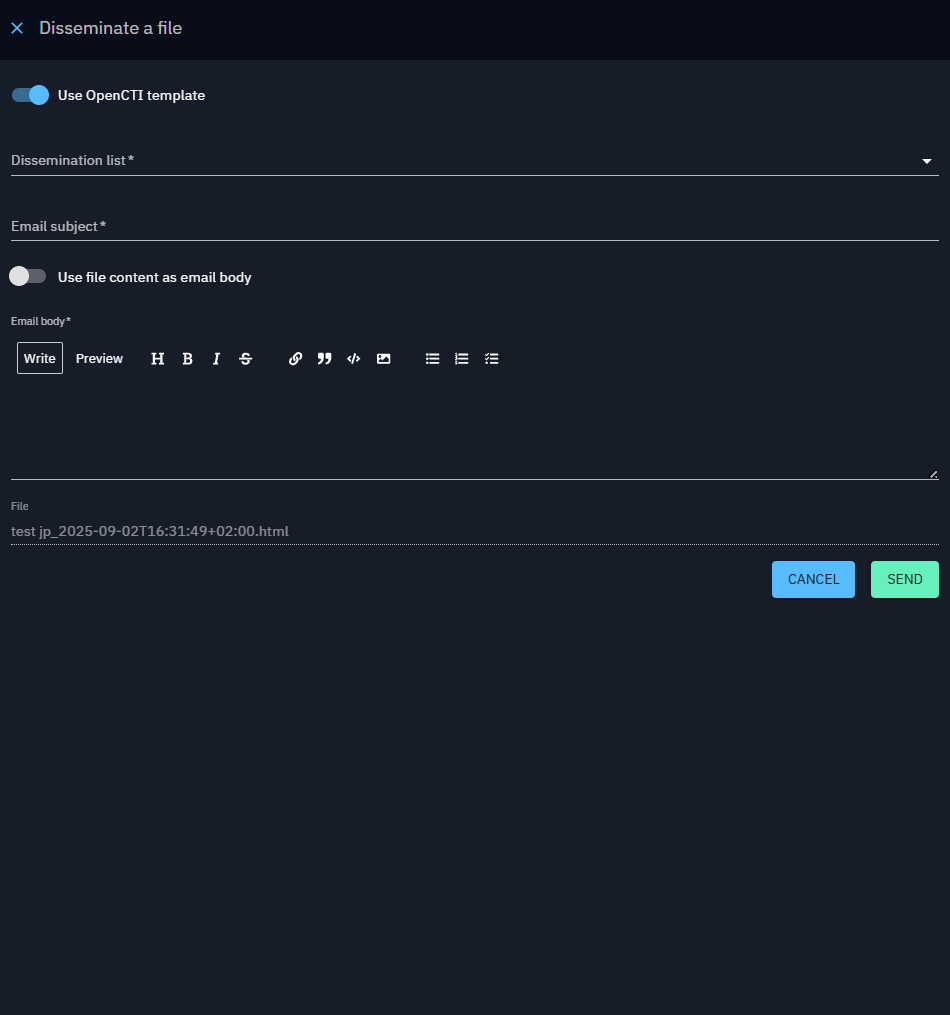Disable the Use OpenCTI template switch
The height and width of the screenshot is (1015, 950).
[x=30, y=95]
